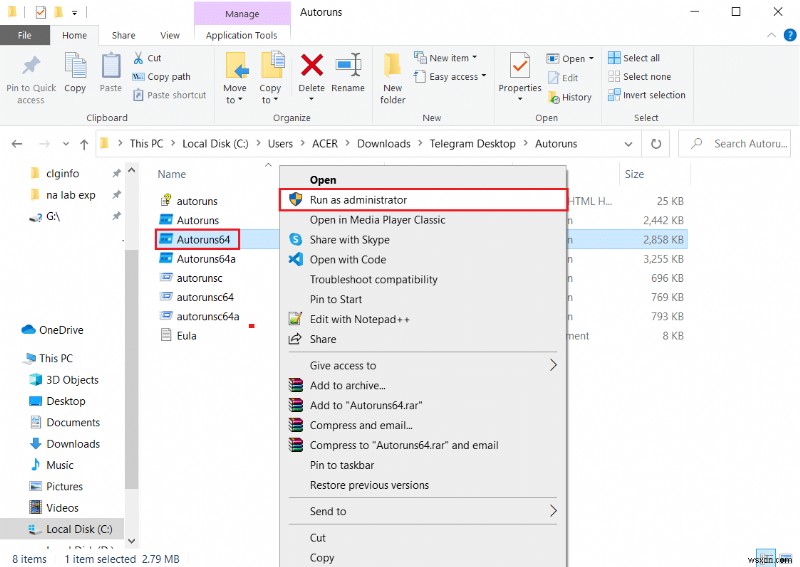The image size is (800, 567).
Task: Click the Refresh button
Action: click(656, 144)
